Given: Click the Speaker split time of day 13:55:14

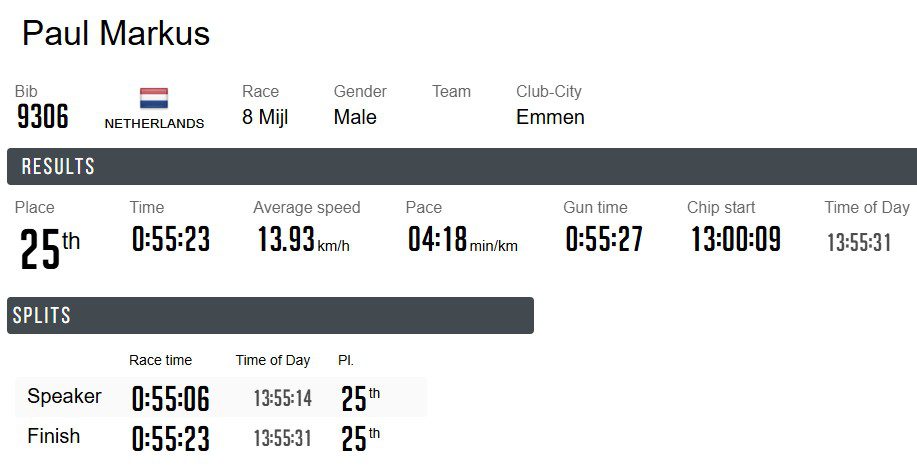Looking at the screenshot, I should click(282, 399).
